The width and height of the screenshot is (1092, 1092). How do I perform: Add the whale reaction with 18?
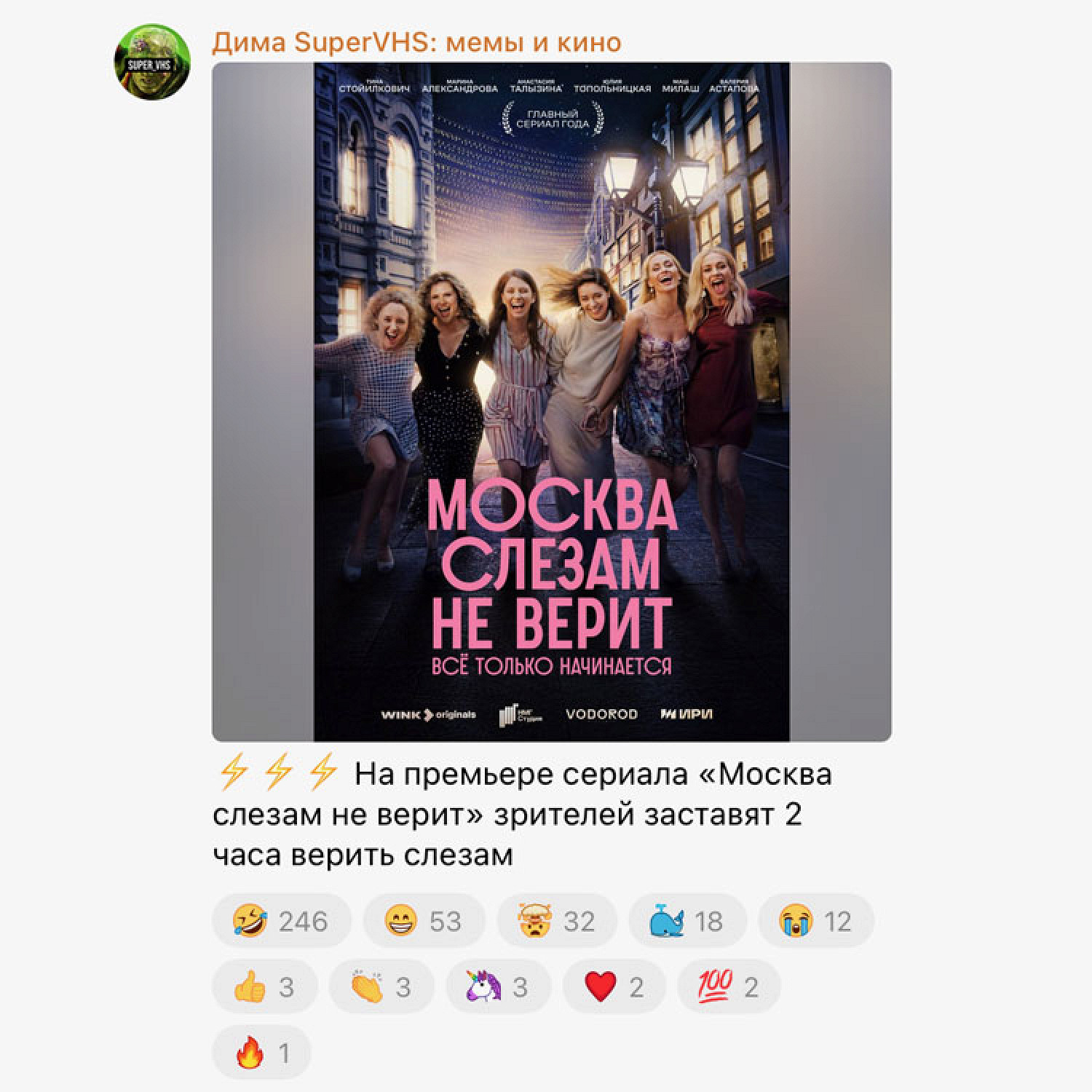tap(687, 921)
